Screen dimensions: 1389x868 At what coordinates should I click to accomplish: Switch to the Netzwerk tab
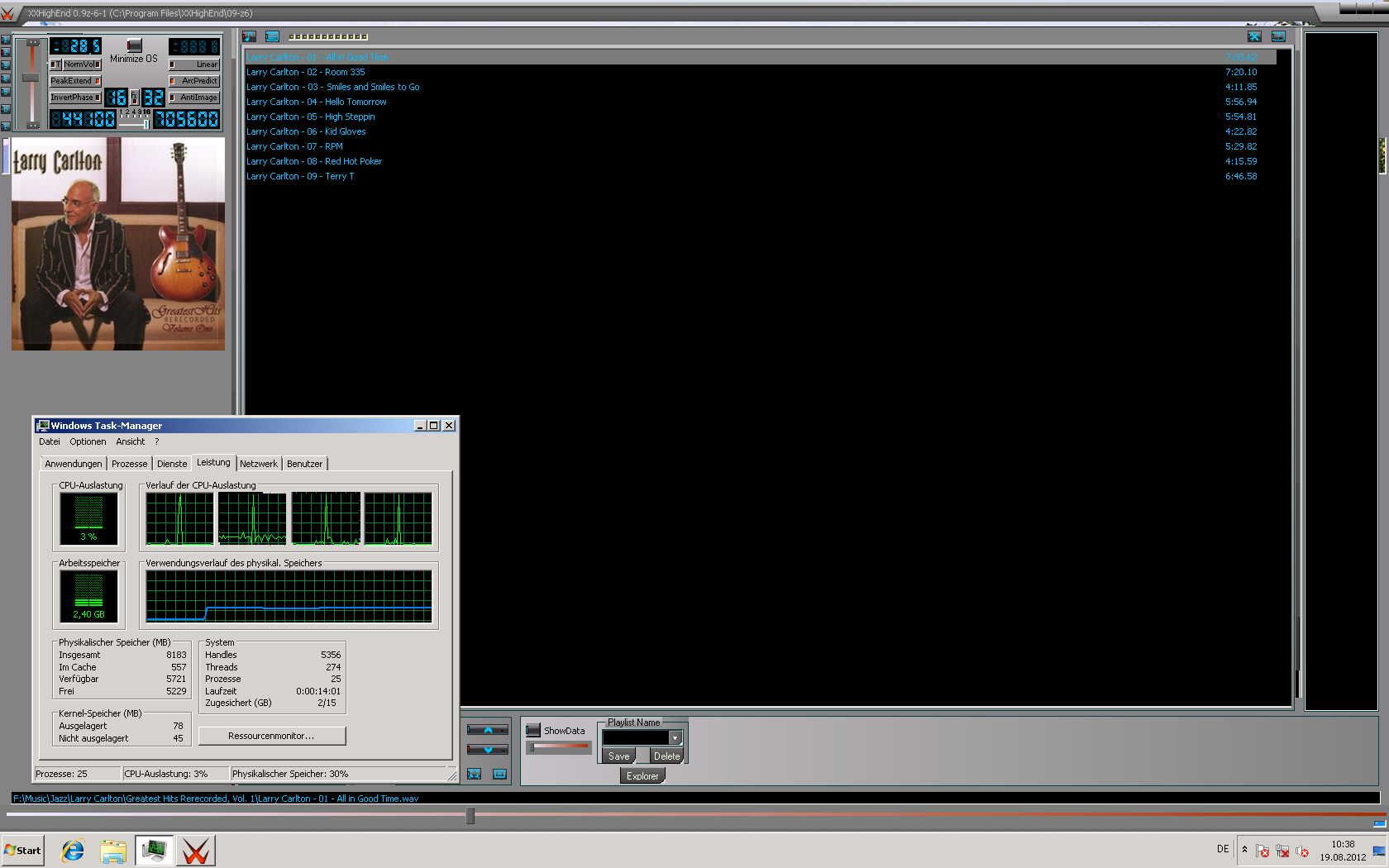(259, 464)
